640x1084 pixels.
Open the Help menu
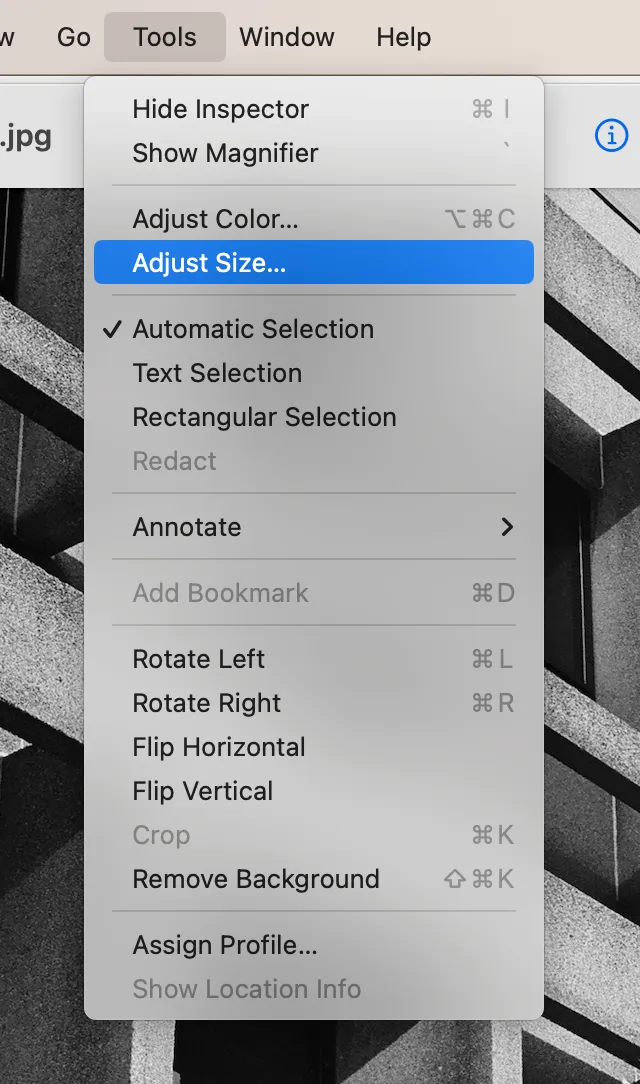404,37
